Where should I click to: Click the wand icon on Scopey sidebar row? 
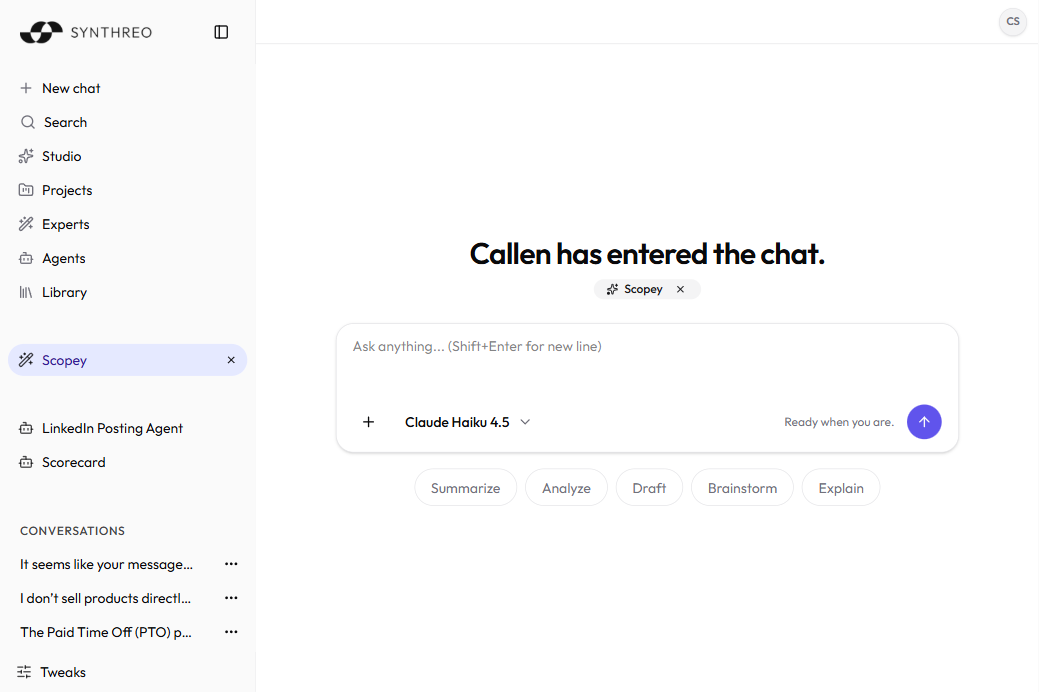click(26, 360)
